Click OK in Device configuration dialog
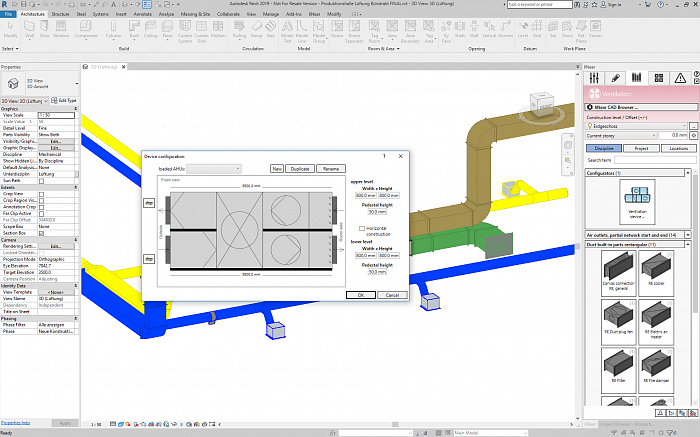The image size is (700, 437). point(361,295)
